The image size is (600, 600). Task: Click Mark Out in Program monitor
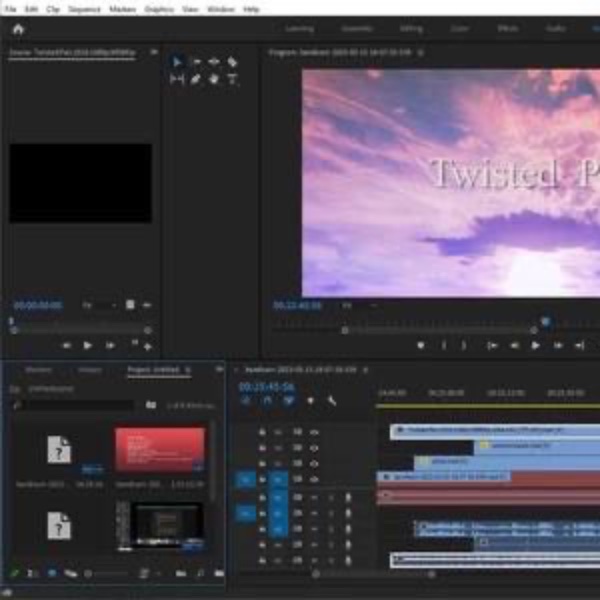tap(463, 346)
